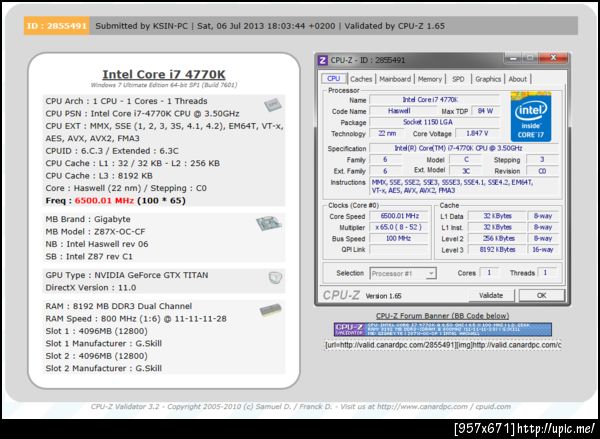Image resolution: width=600 pixels, height=439 pixels.
Task: Open the SPD tab
Action: click(458, 79)
